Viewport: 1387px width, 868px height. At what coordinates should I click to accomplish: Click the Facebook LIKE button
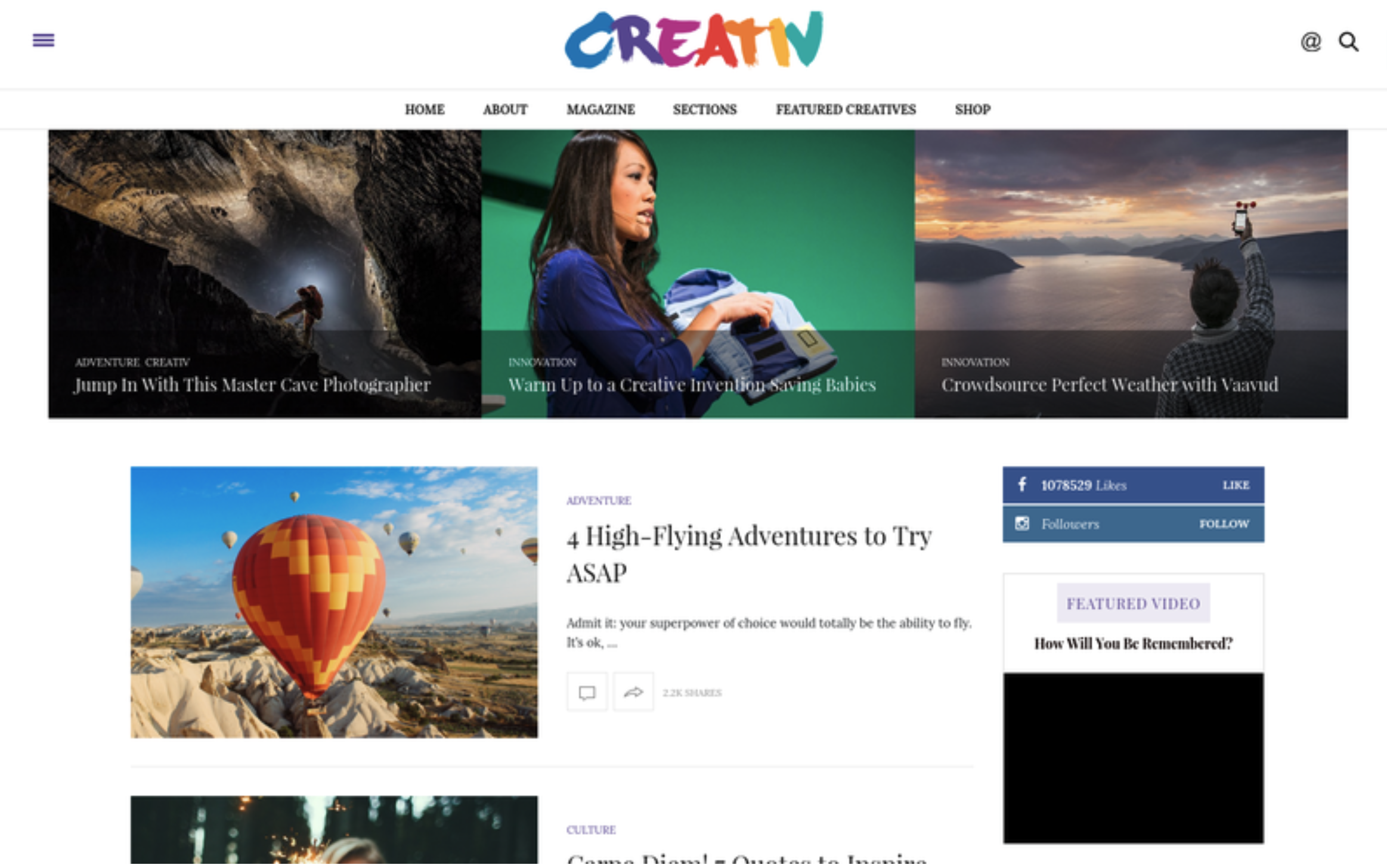(x=1236, y=485)
